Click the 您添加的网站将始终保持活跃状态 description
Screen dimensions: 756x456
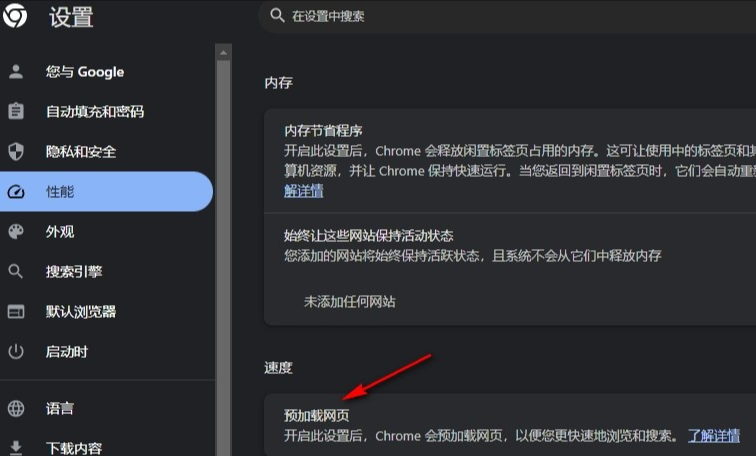point(472,255)
